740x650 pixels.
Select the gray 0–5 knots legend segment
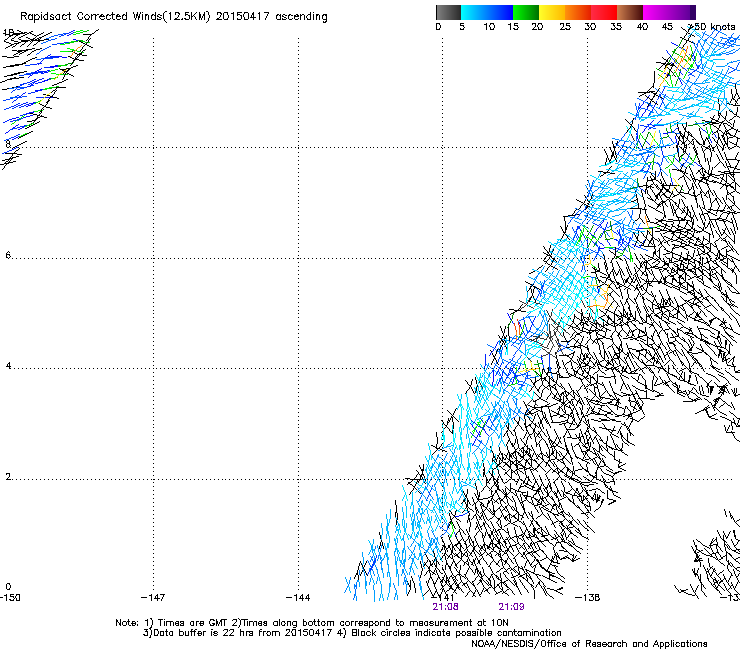pyautogui.click(x=449, y=12)
